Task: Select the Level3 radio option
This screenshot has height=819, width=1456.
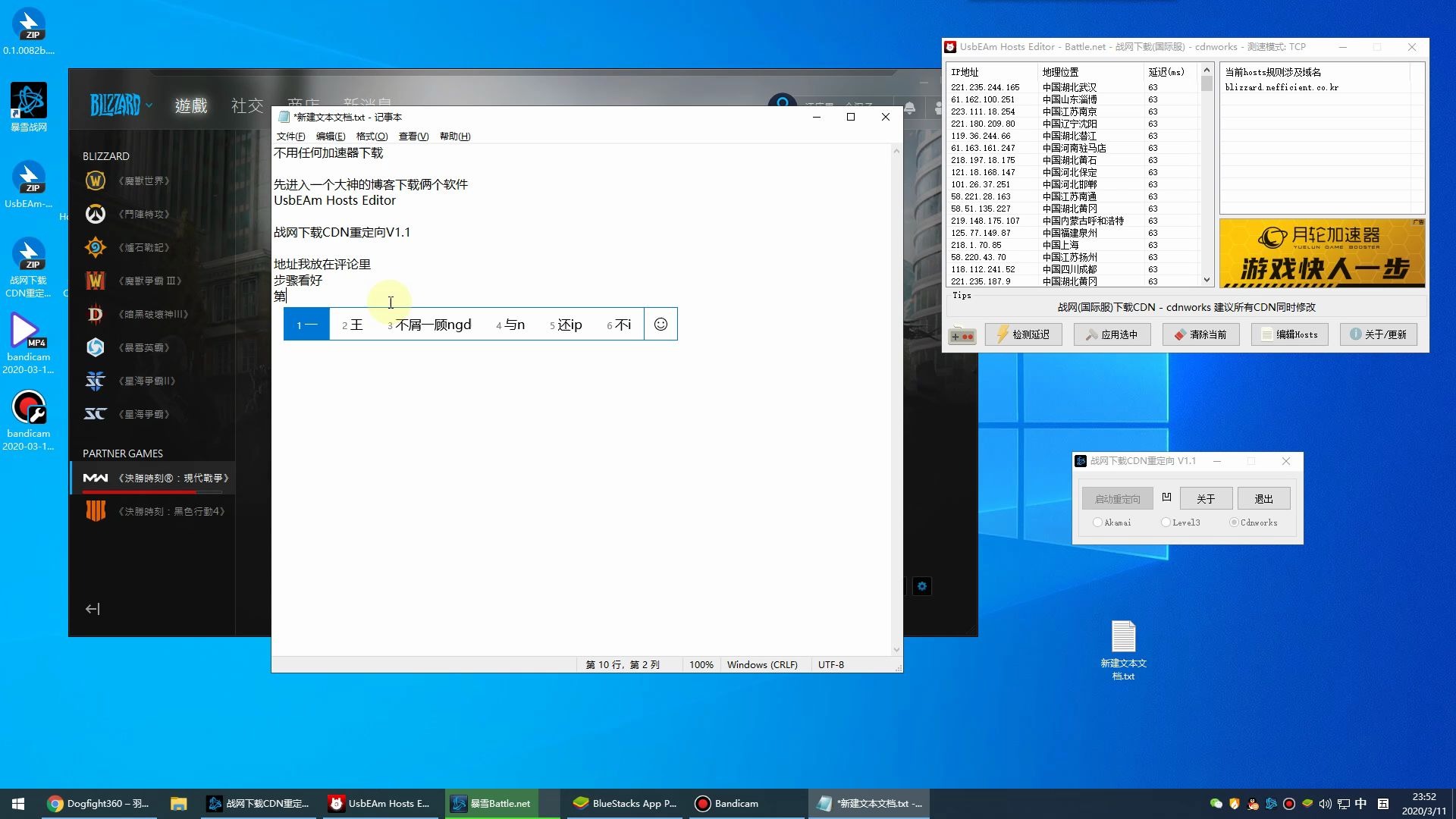Action: (x=1166, y=522)
